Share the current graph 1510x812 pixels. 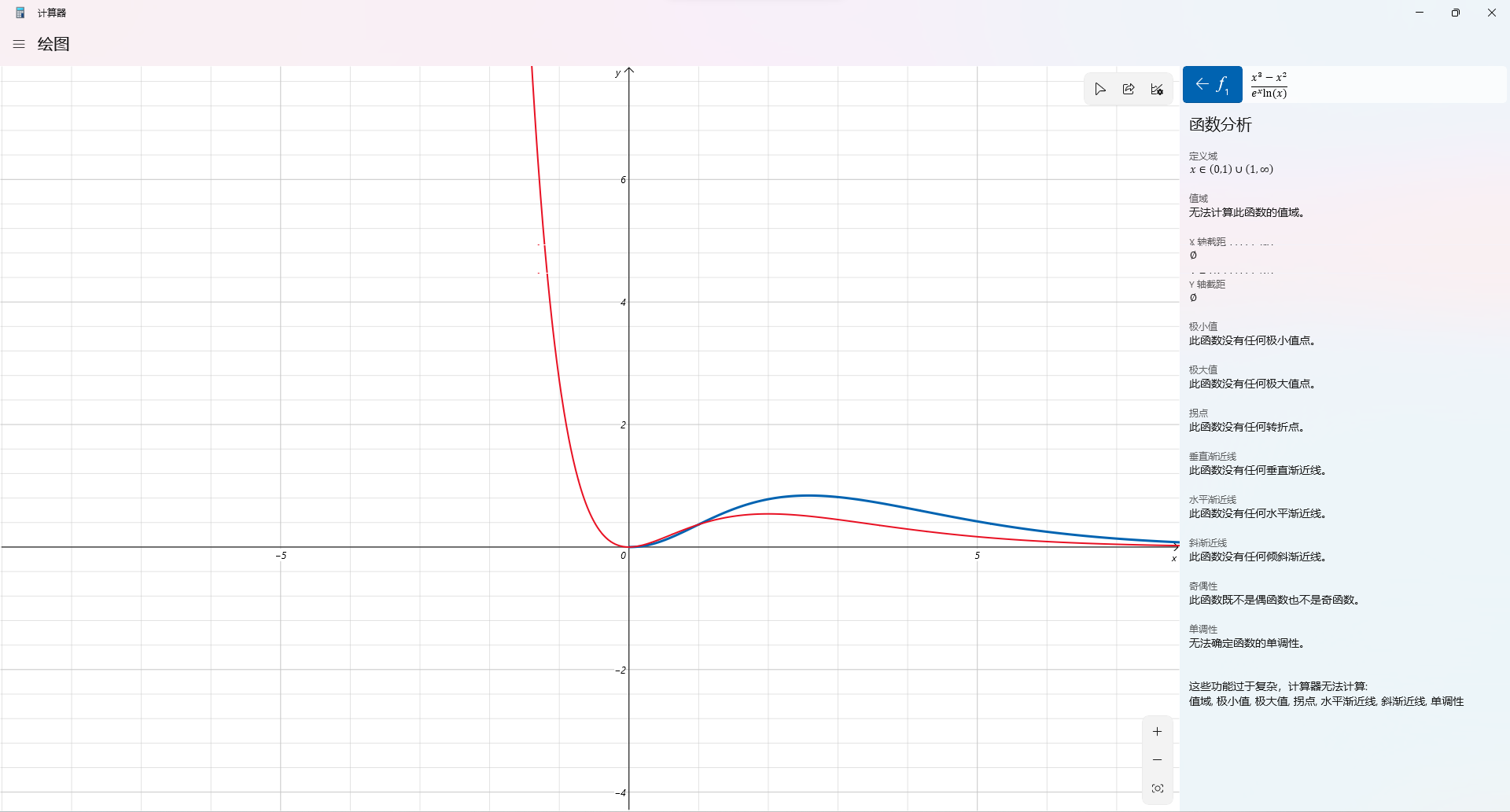click(1129, 89)
